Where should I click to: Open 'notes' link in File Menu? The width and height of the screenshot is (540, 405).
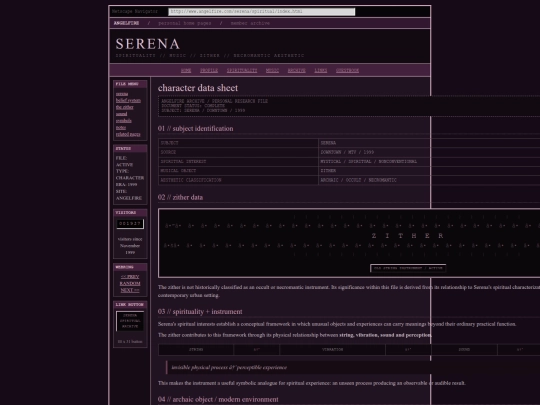coord(121,127)
